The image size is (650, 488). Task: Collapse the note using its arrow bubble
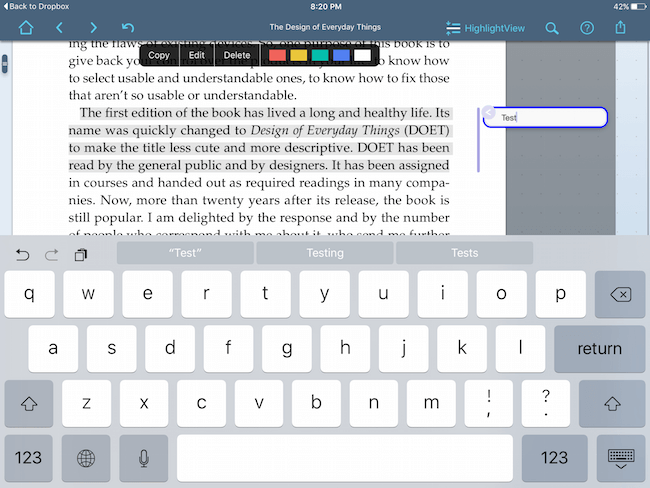pos(489,112)
